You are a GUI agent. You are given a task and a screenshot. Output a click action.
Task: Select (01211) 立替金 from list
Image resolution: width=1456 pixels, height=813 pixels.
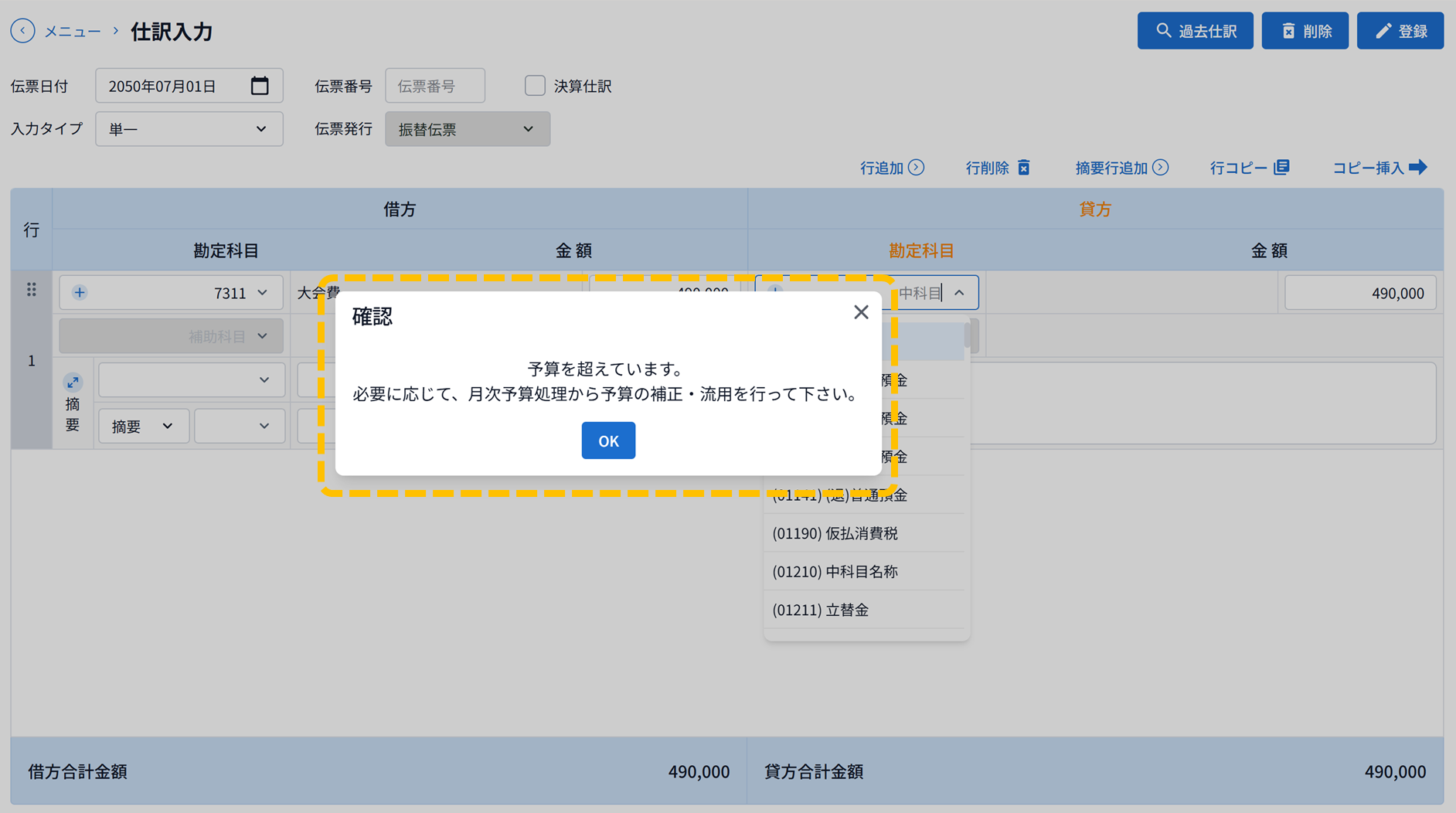[864, 610]
